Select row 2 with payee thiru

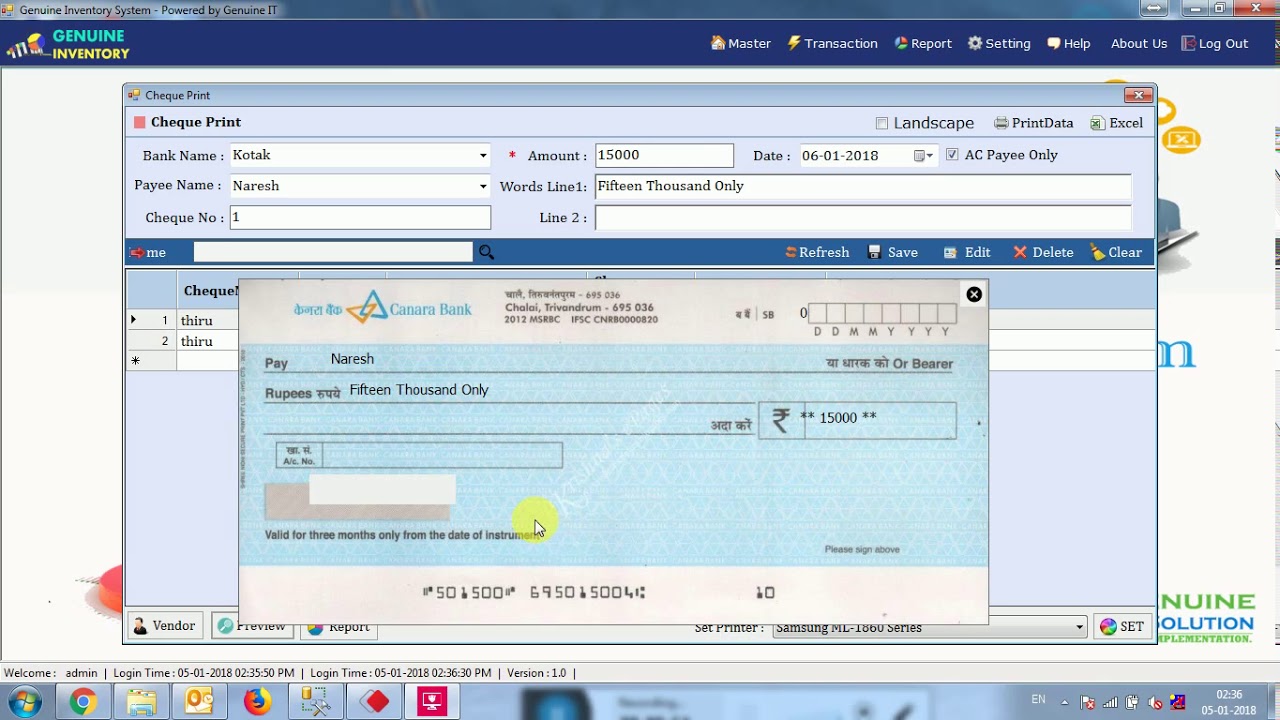pyautogui.click(x=182, y=341)
